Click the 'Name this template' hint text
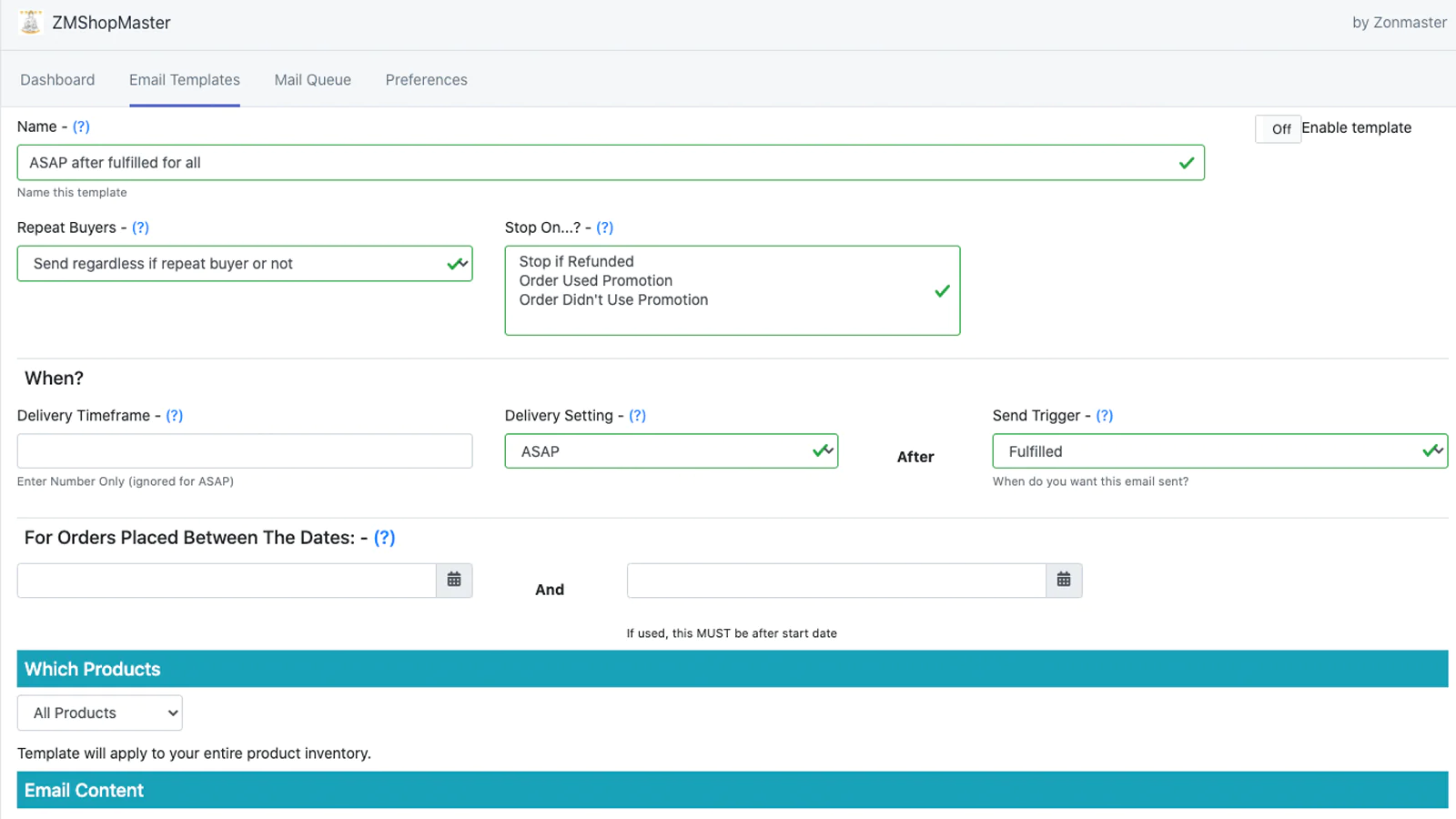This screenshot has height=819, width=1456. (x=72, y=193)
